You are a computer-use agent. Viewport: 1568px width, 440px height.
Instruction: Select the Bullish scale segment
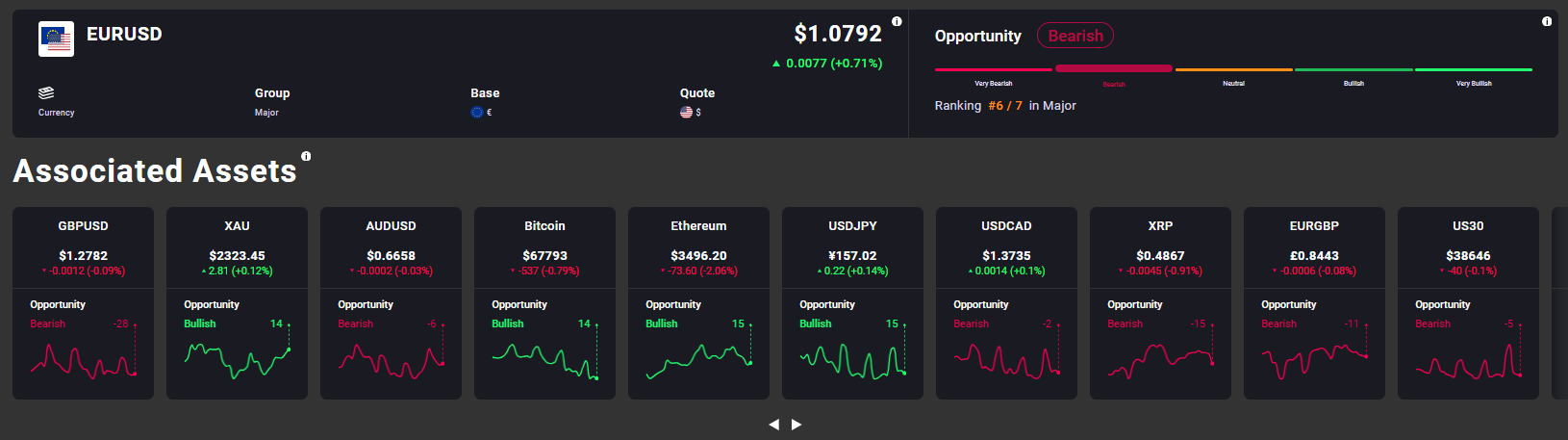(x=1353, y=69)
